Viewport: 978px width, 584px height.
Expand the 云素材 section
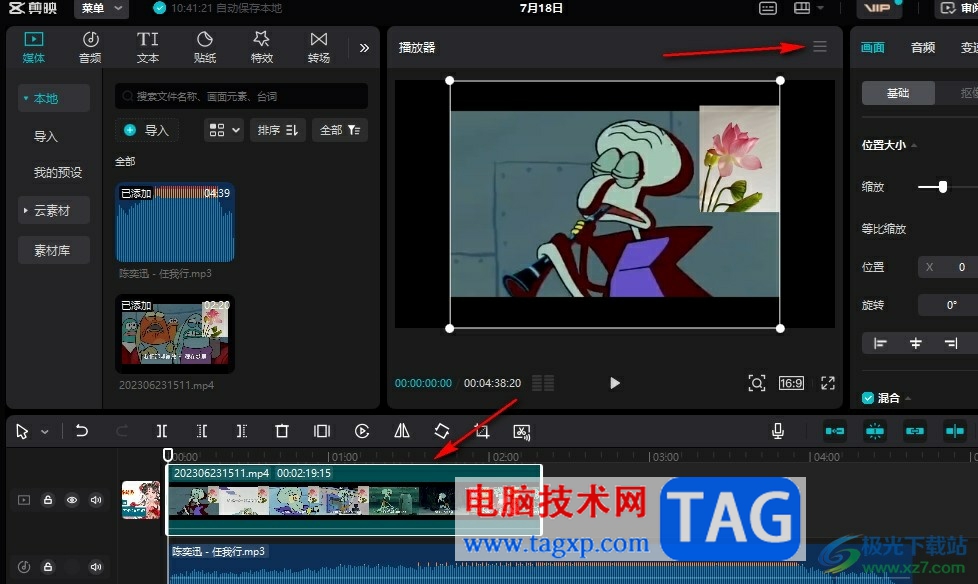point(54,210)
